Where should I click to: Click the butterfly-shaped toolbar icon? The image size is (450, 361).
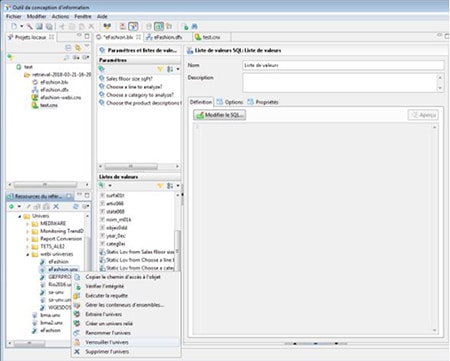pyautogui.click(x=107, y=26)
